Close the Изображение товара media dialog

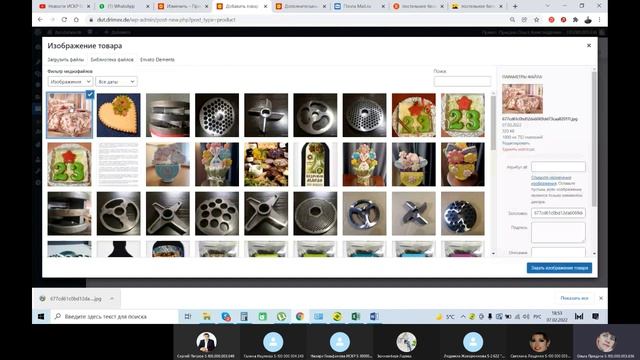click(x=589, y=45)
